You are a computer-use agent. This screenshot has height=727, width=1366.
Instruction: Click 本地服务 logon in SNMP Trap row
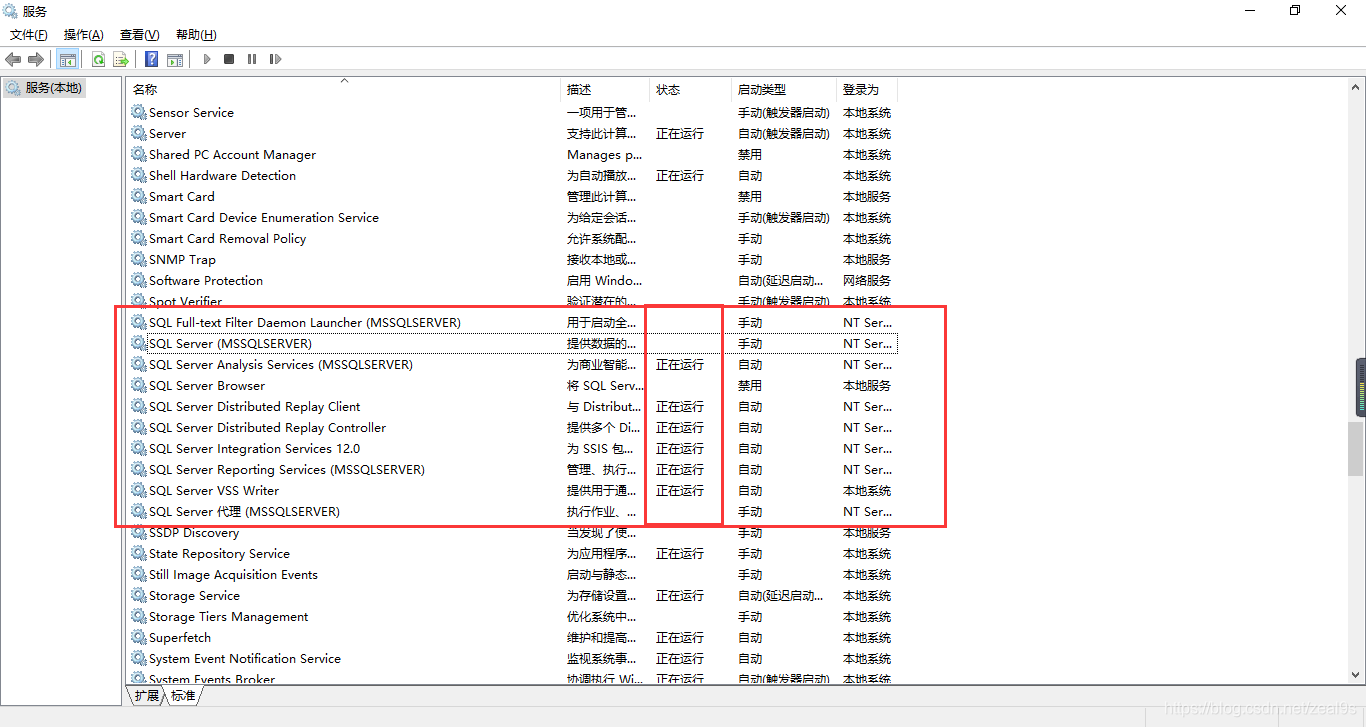867,260
